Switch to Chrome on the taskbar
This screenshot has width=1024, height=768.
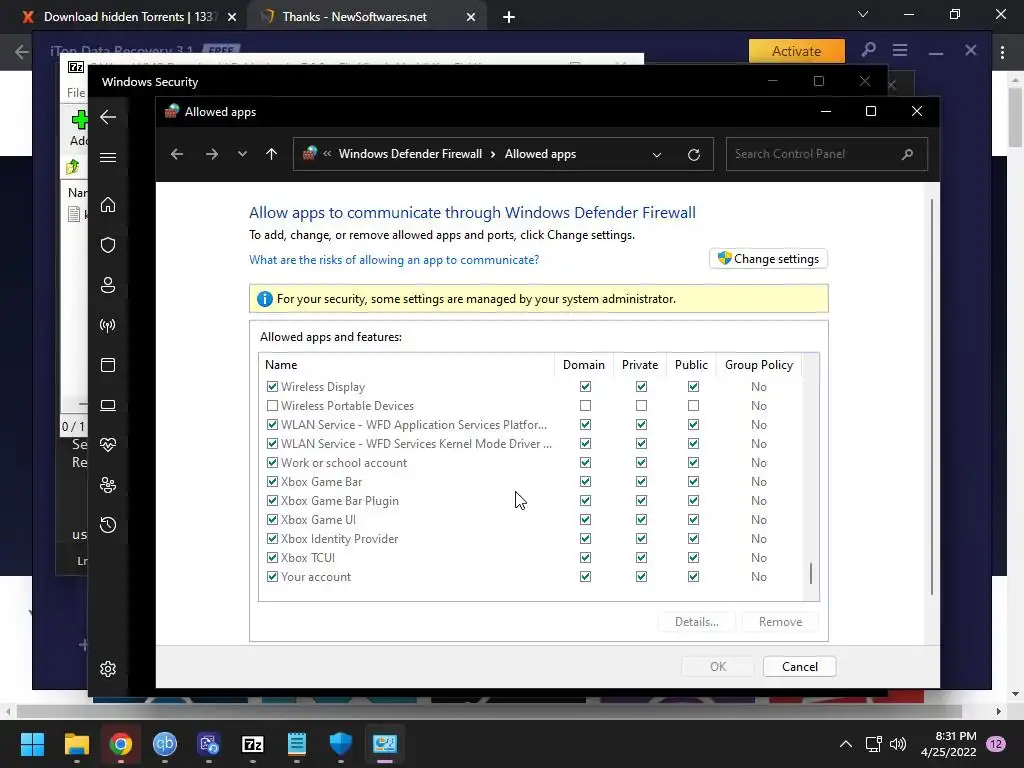pyautogui.click(x=121, y=744)
